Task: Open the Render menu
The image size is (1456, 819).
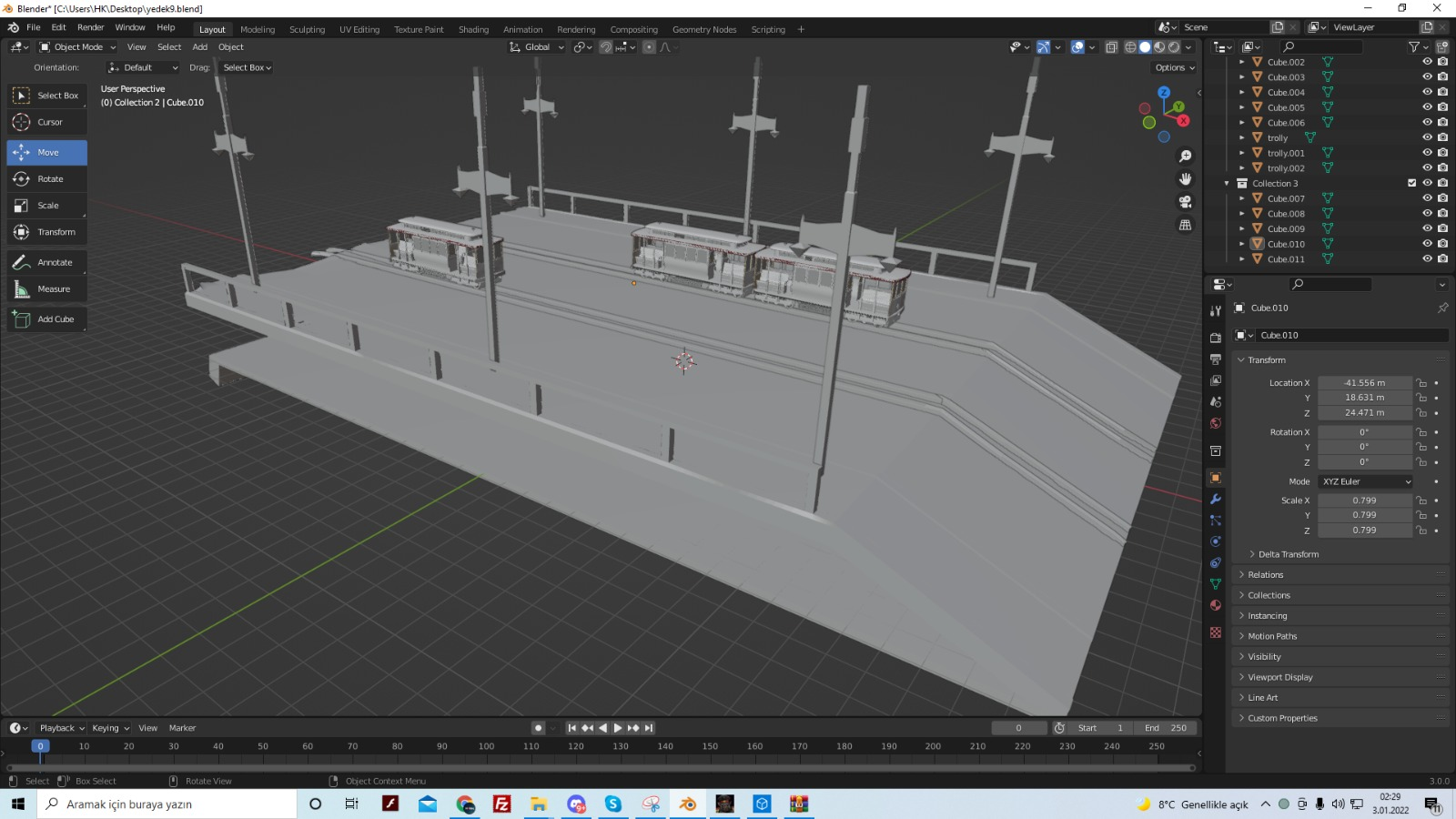Action: pyautogui.click(x=90, y=27)
